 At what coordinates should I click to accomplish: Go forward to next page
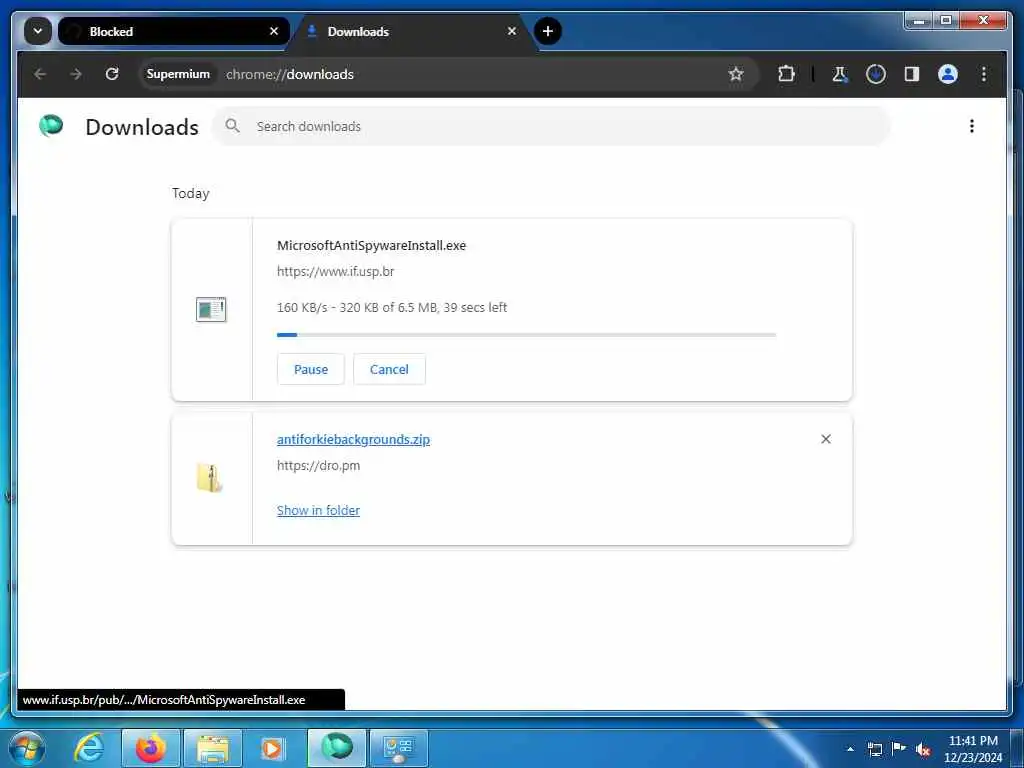pyautogui.click(x=76, y=74)
